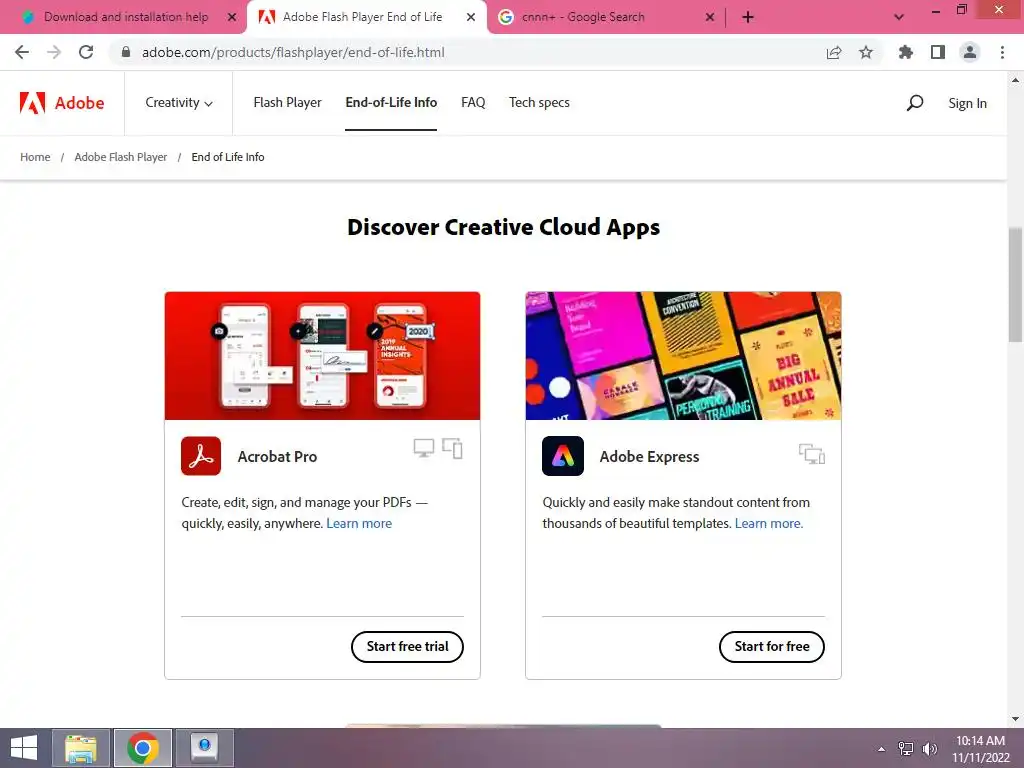Viewport: 1024px width, 768px height.
Task: Open Windows Start button
Action: (24, 748)
